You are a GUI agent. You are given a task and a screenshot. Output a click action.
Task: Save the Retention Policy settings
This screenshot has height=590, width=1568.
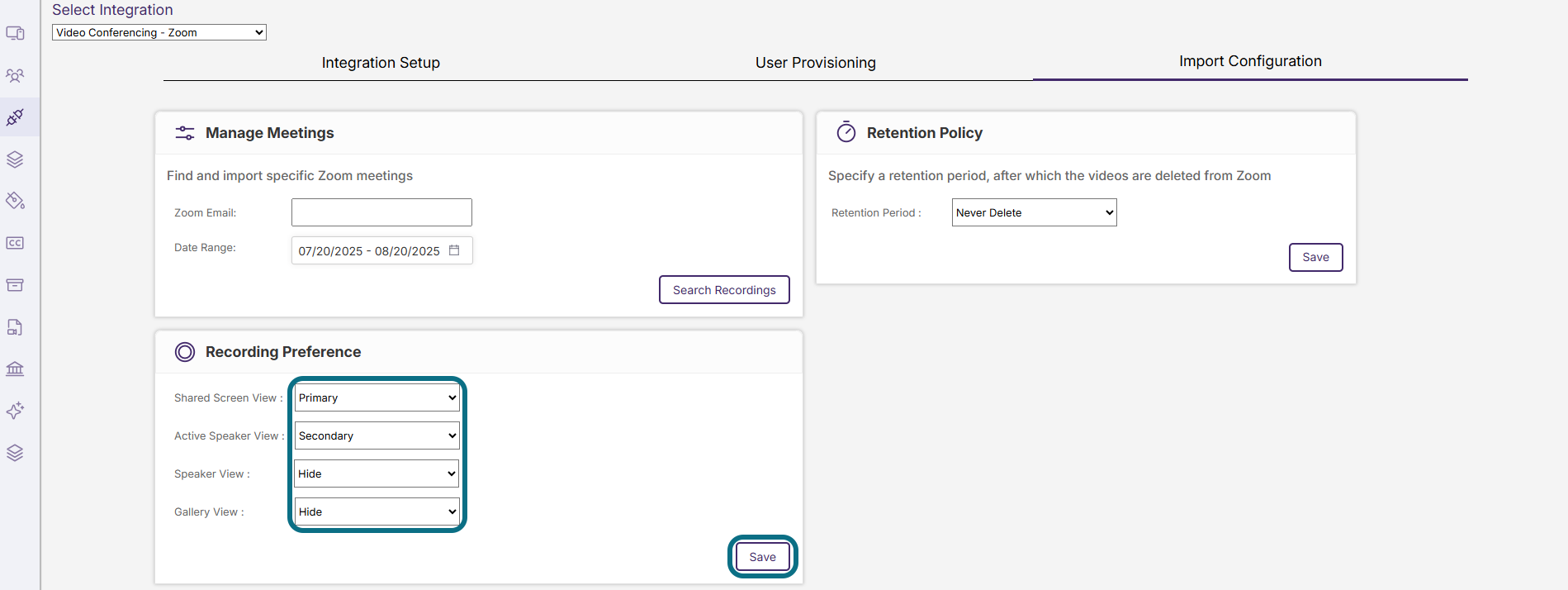[1316, 257]
